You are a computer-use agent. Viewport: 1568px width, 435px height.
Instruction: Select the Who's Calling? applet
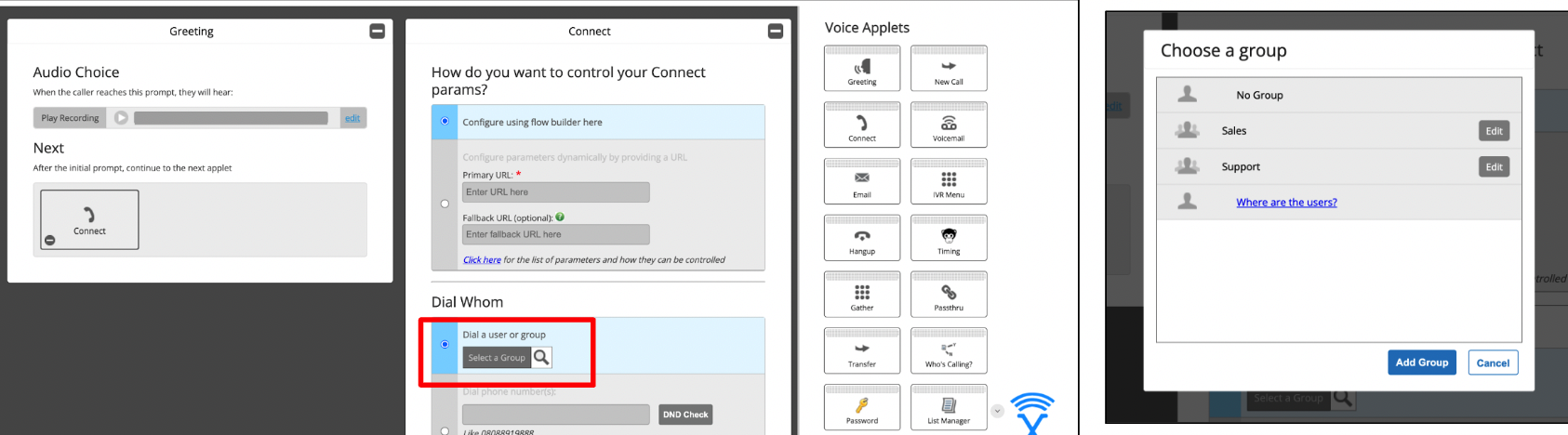point(948,351)
